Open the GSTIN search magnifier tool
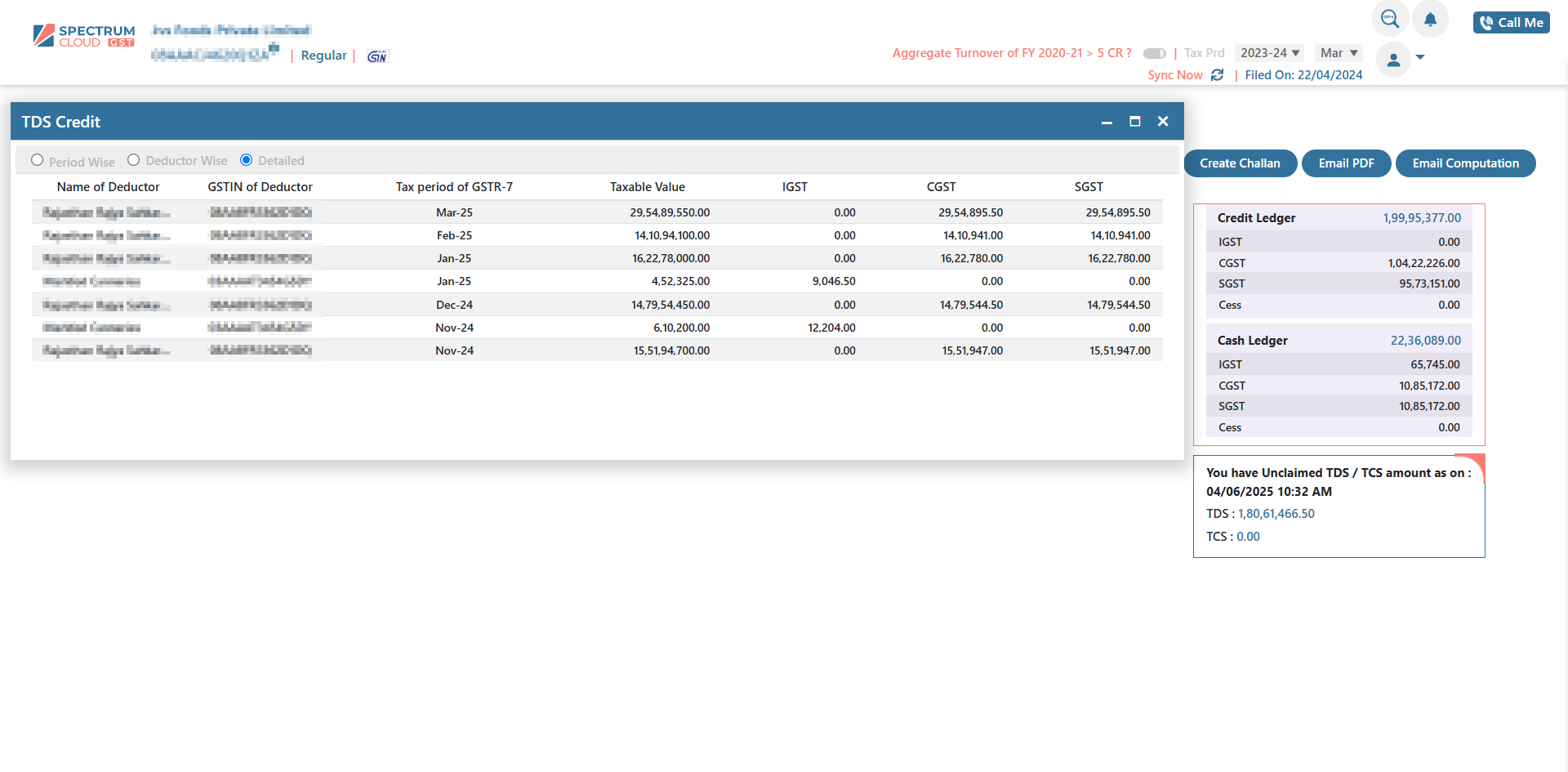This screenshot has height=772, width=1568. tap(1388, 18)
